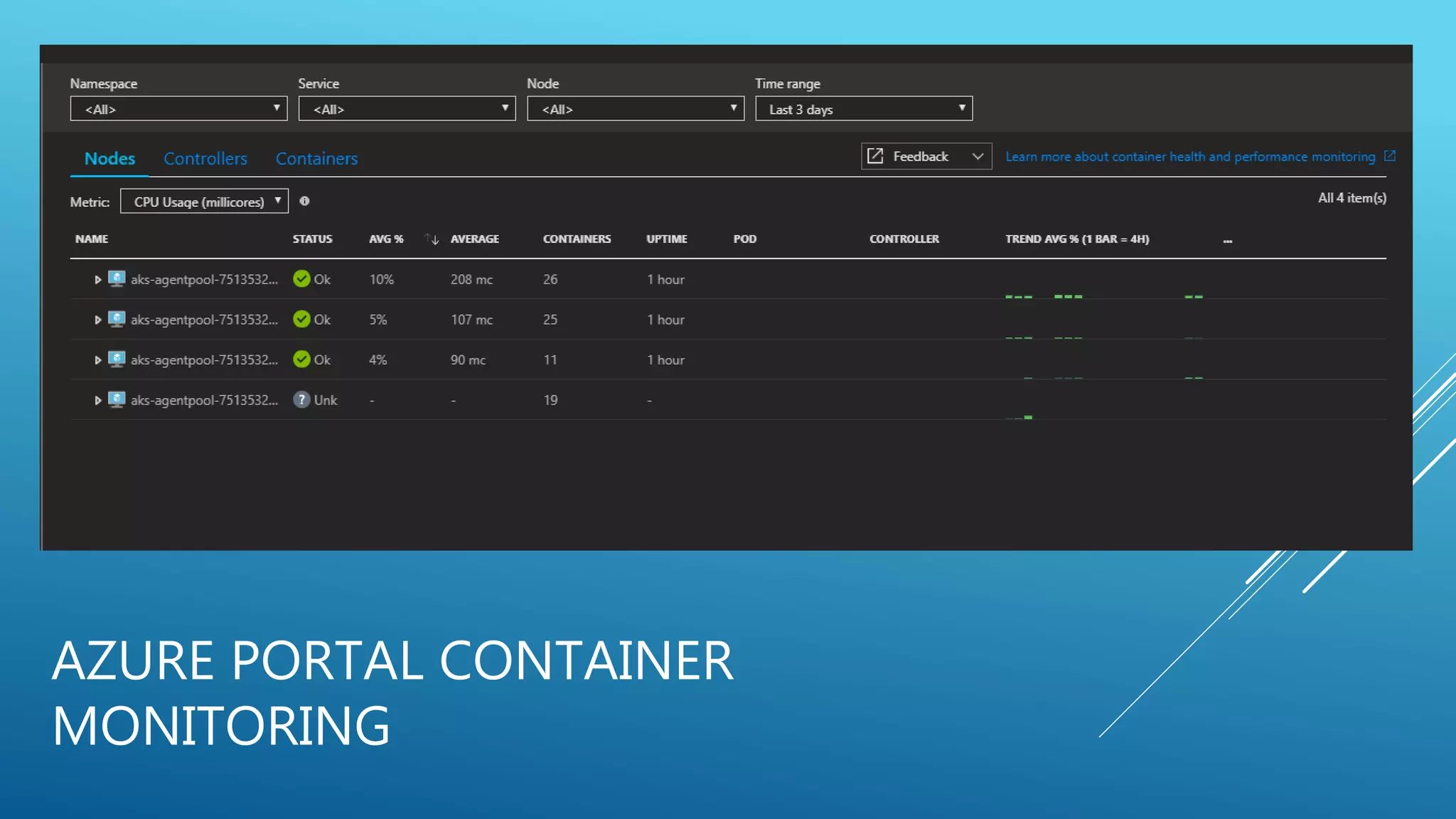
Task: Open the Namespace dropdown
Action: 178,109
